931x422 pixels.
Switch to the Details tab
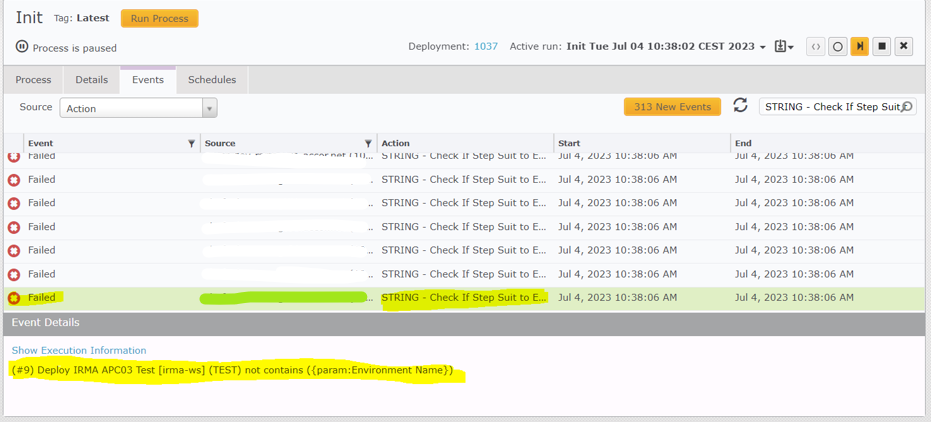(x=91, y=80)
